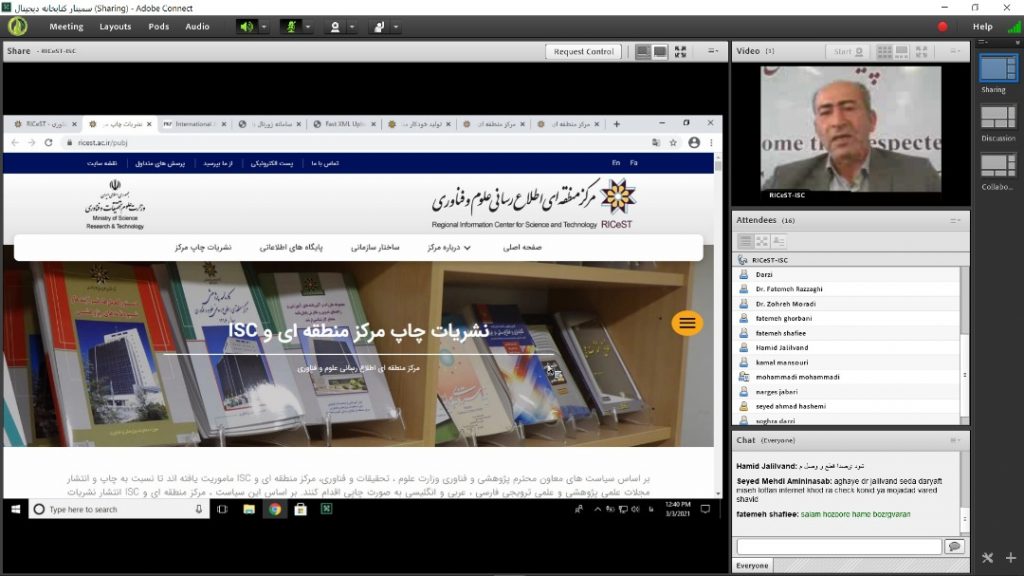Click the send chat message icon
Image resolution: width=1024 pixels, height=576 pixels.
tap(954, 547)
